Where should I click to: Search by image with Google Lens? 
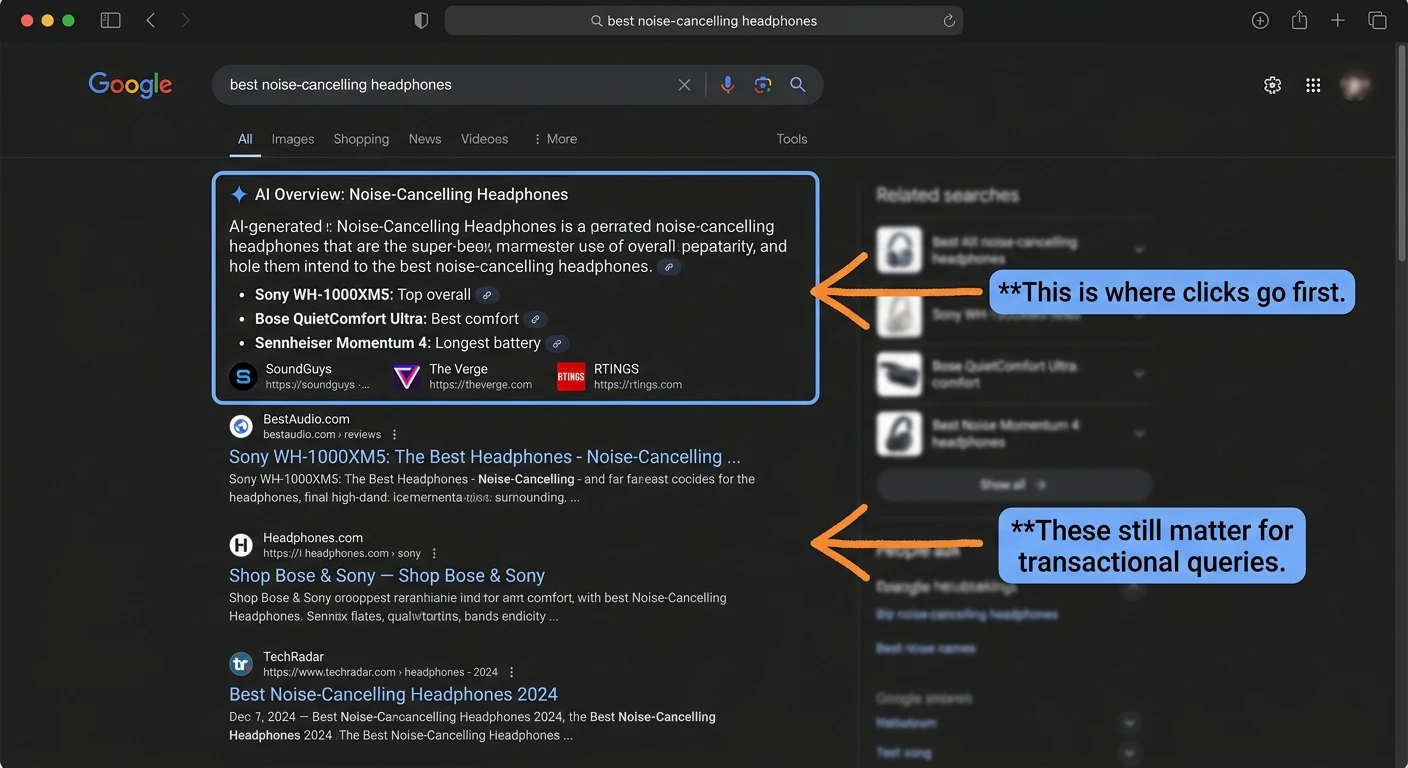pos(763,85)
